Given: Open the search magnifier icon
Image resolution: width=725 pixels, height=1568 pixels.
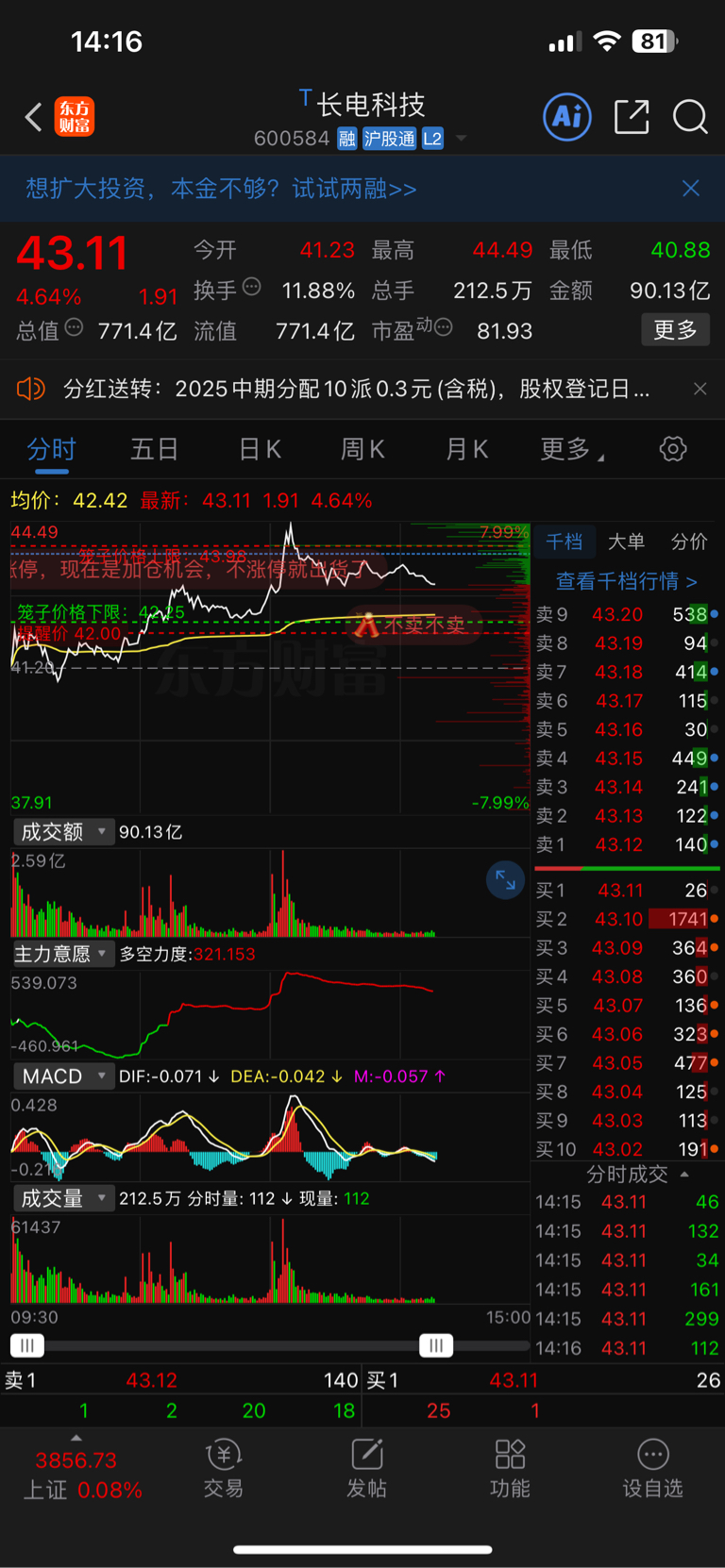Looking at the screenshot, I should click(x=690, y=117).
